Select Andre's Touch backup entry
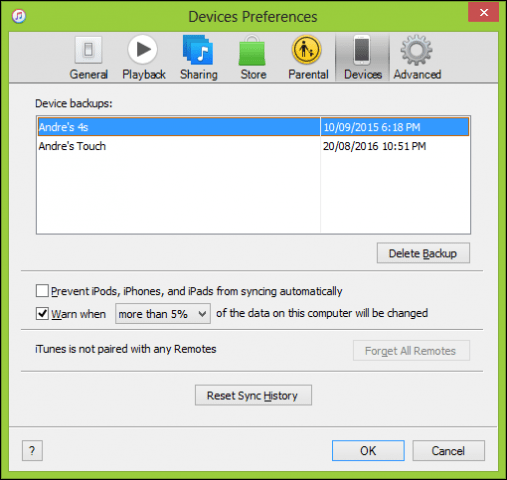The width and height of the screenshot is (507, 480). [253, 146]
